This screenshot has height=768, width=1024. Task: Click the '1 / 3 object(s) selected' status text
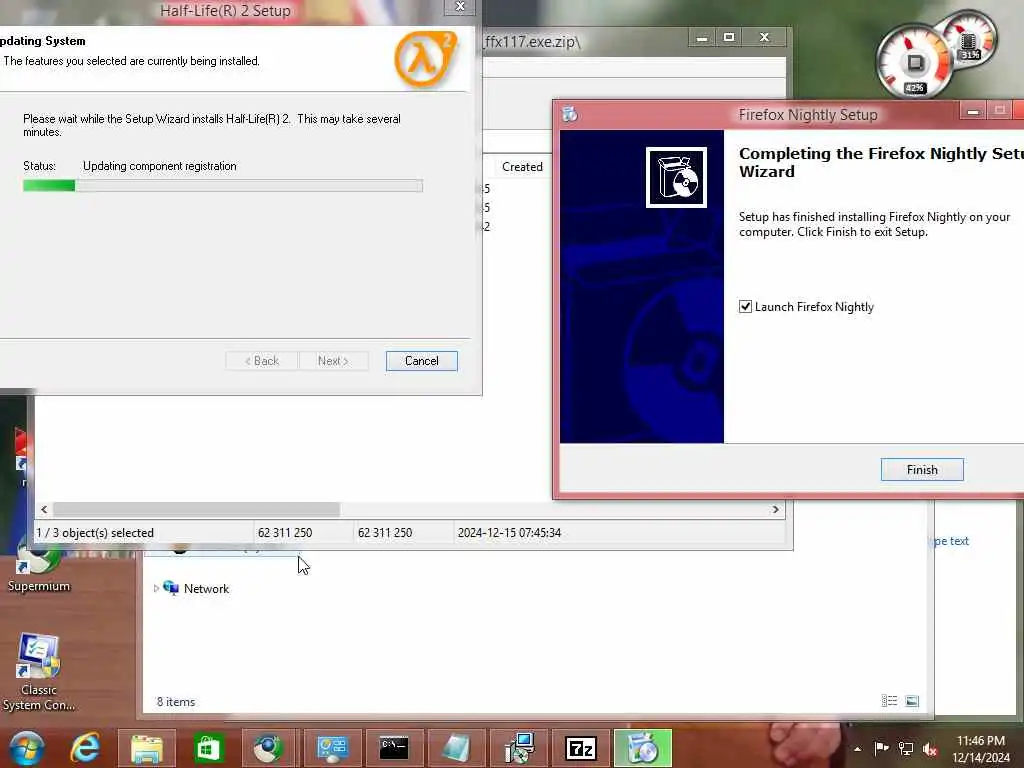pos(95,533)
